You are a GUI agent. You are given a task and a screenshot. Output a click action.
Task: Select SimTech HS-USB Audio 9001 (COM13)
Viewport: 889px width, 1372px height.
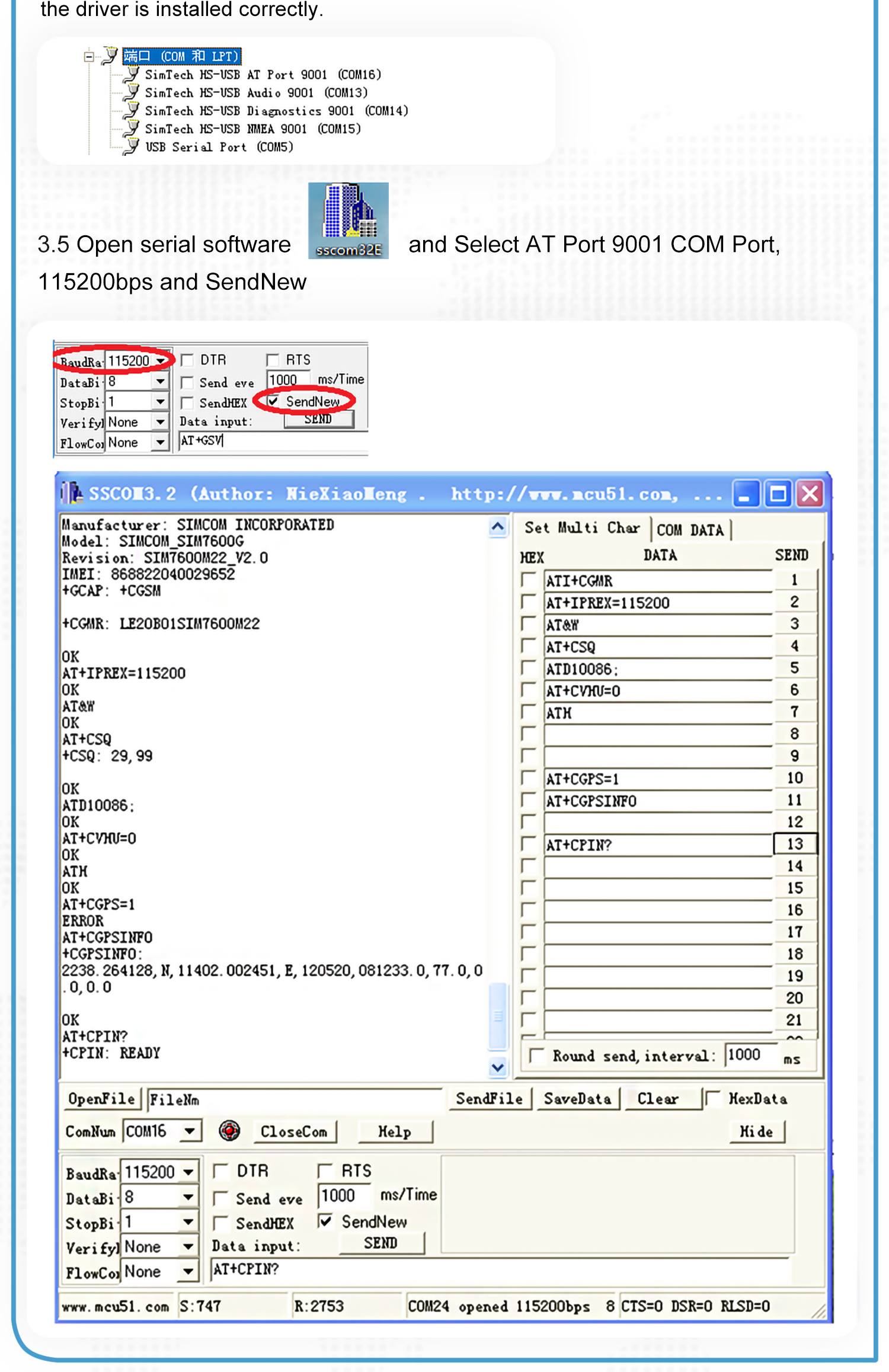(256, 93)
